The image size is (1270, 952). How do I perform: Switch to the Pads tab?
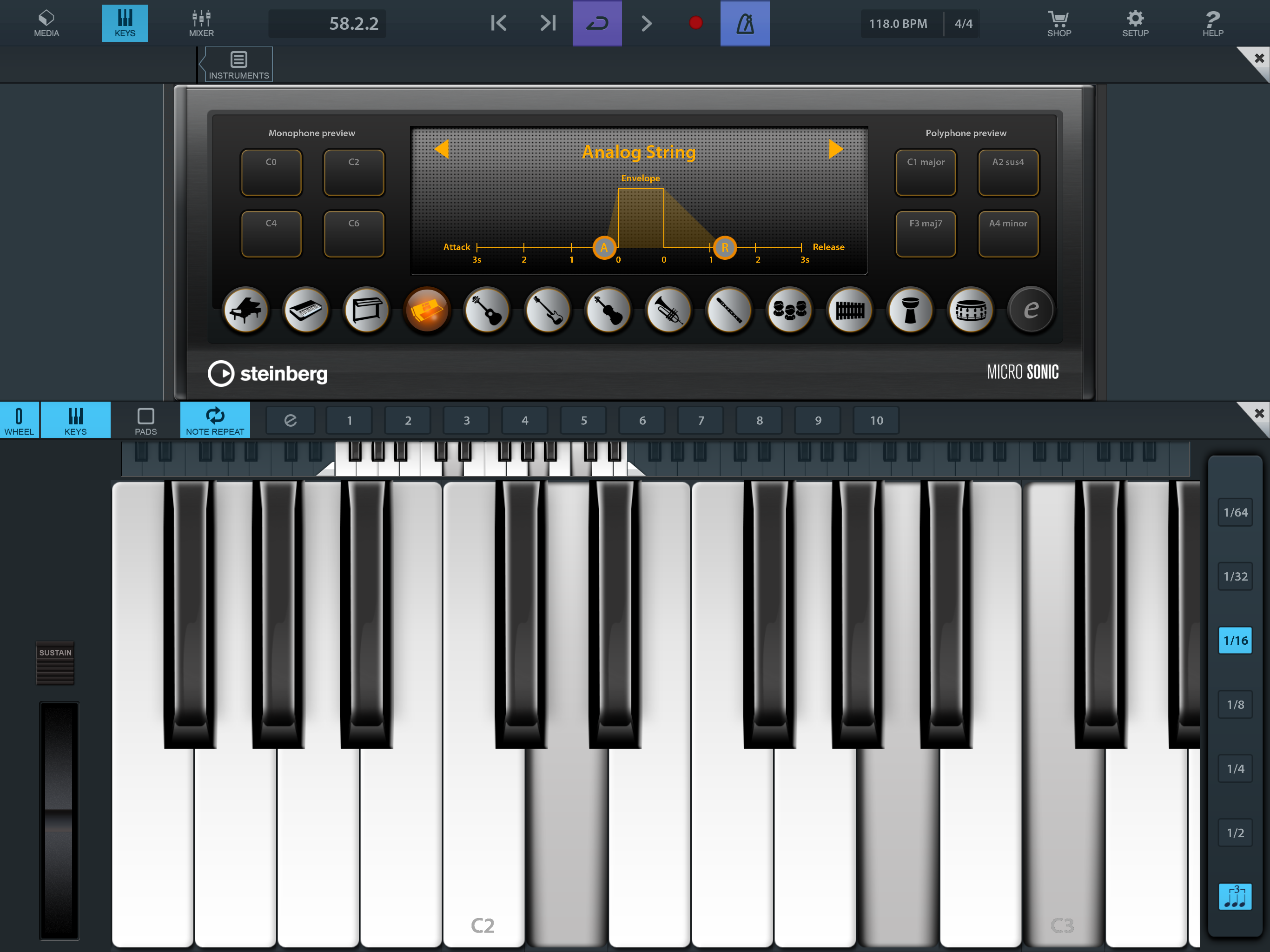pyautogui.click(x=146, y=421)
